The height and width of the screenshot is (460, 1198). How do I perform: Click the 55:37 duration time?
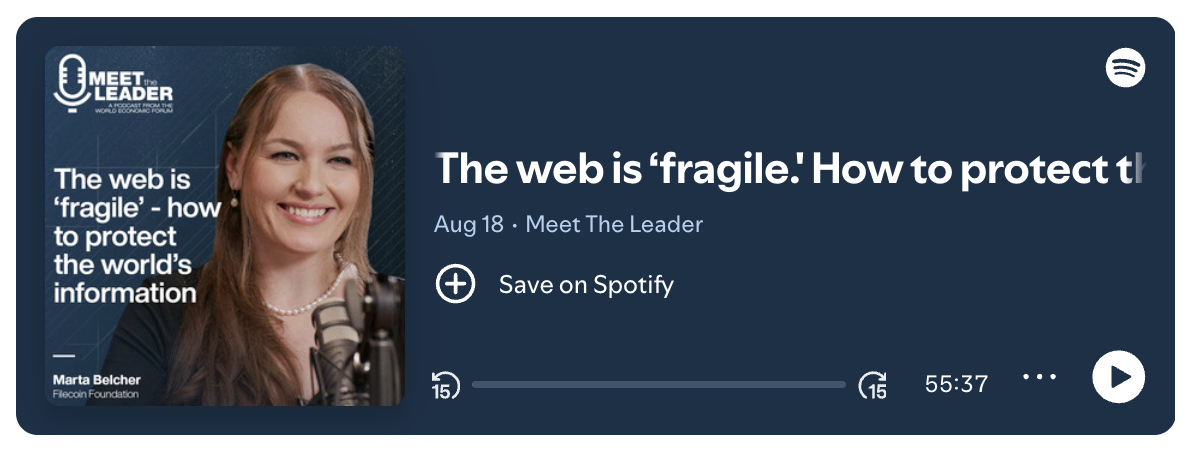coord(956,384)
